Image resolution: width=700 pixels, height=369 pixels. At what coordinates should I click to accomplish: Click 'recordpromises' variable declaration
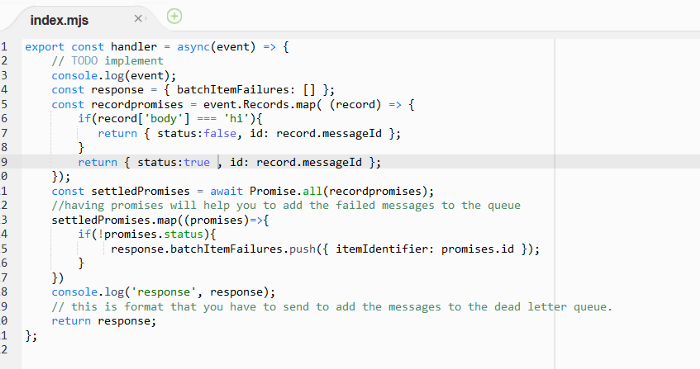[x=137, y=104]
